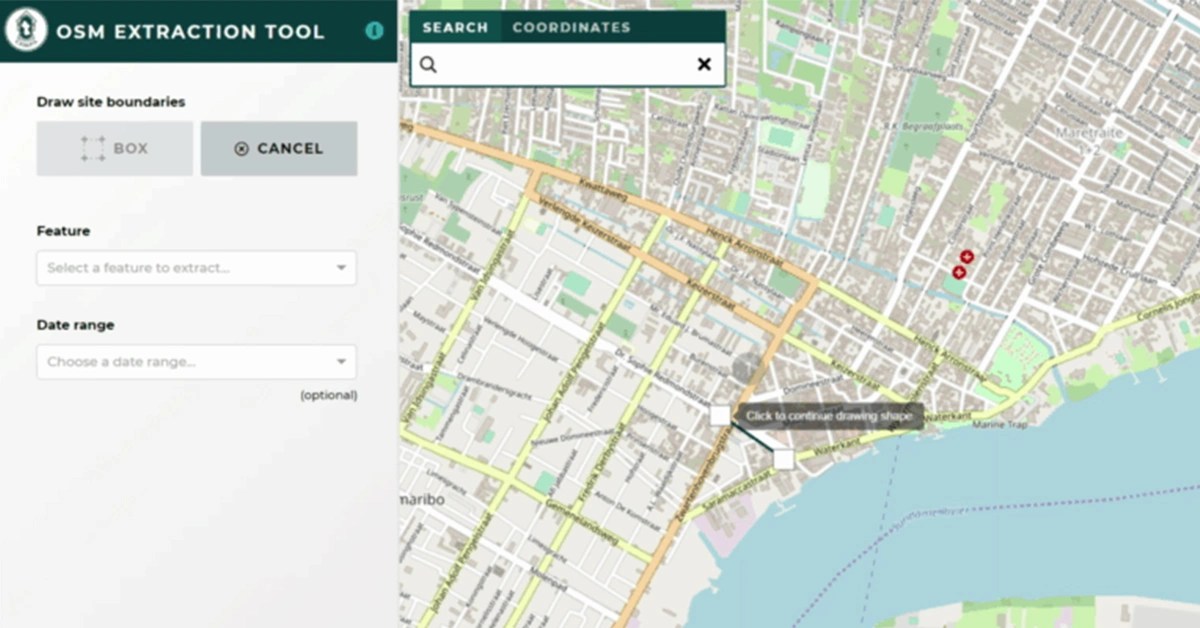Click the circled X icon on Cancel button

240,148
